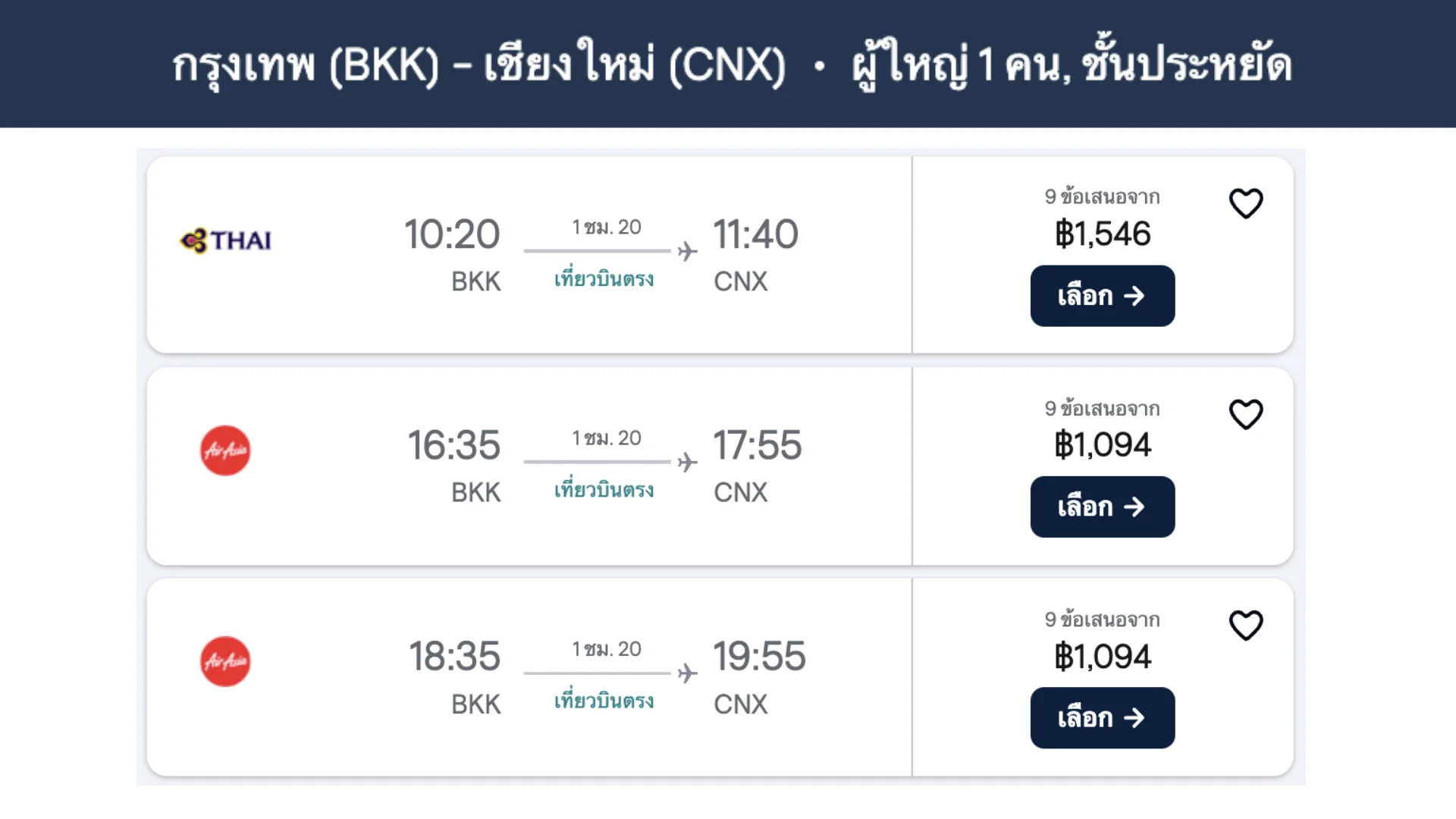Click the AirAsia logo on 18:35 flight

coord(225,661)
